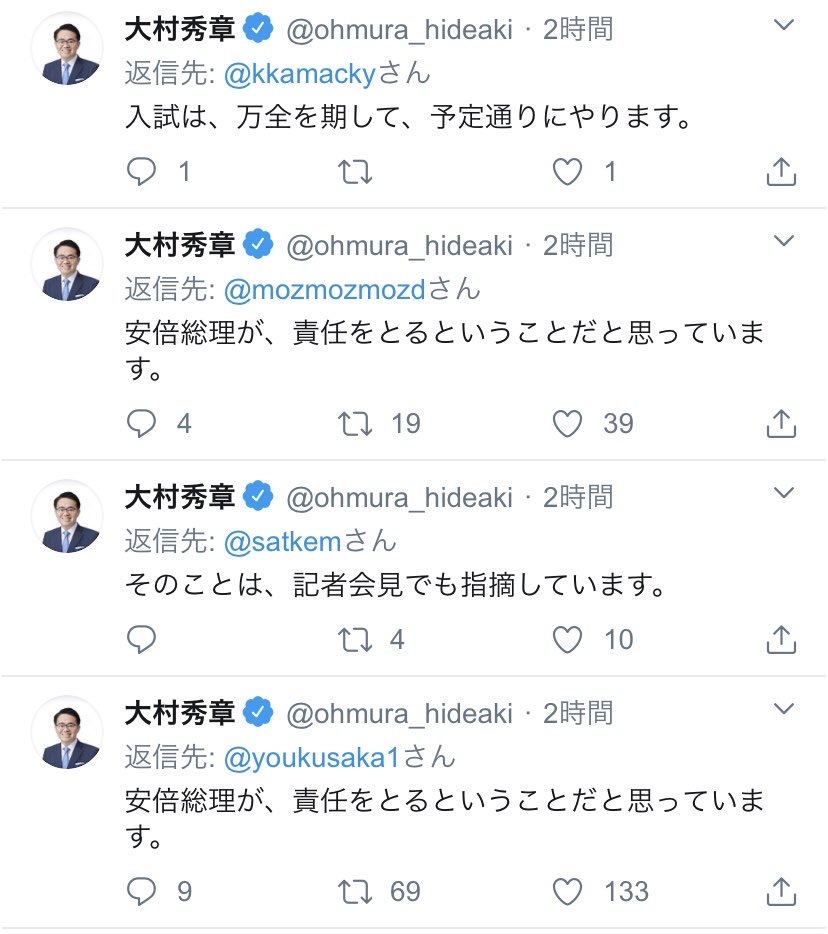Click the @mozmozmozd mention link
The width and height of the screenshot is (828, 934).
(x=326, y=290)
